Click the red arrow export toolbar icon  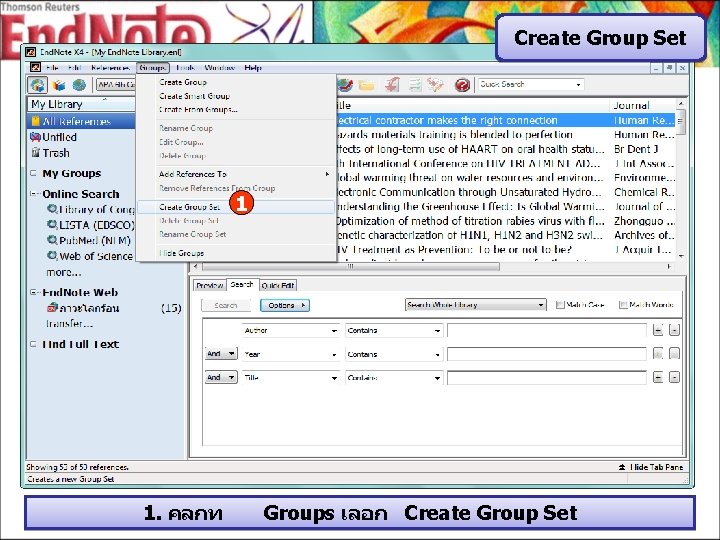[392, 85]
